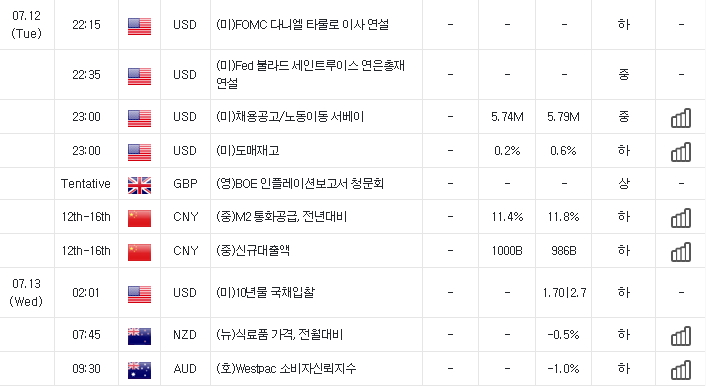Click 상 importance label in GBP row
The image size is (706, 386).
point(624,183)
